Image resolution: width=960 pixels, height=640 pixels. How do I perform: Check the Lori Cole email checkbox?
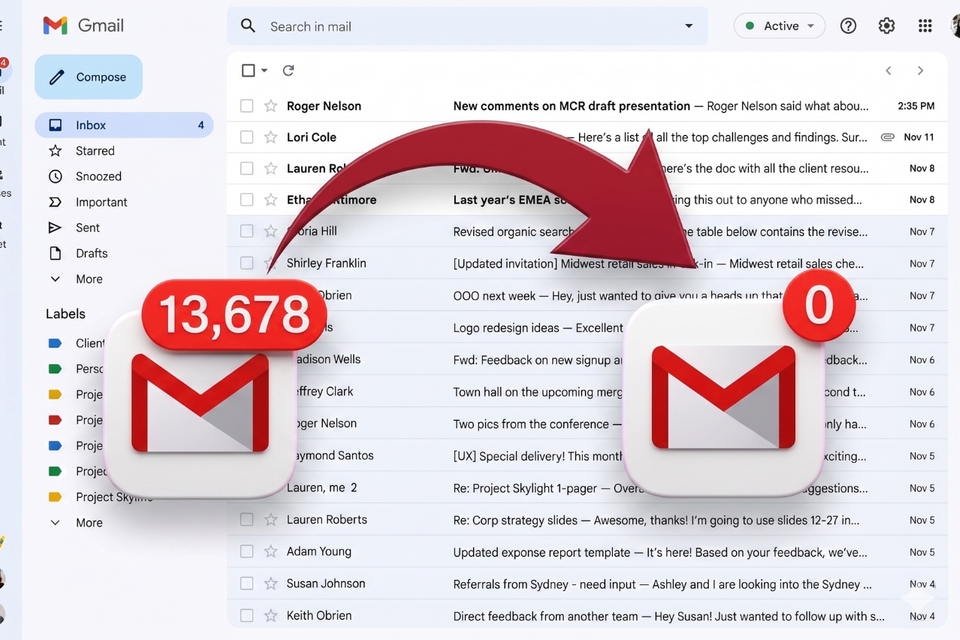click(247, 137)
